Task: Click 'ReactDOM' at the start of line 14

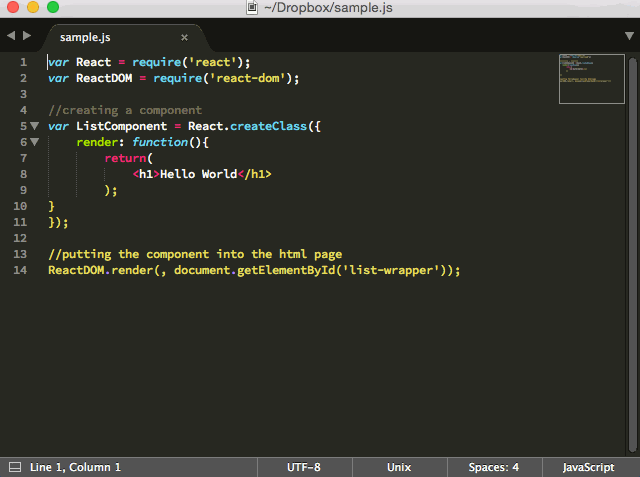Action: 76,270
